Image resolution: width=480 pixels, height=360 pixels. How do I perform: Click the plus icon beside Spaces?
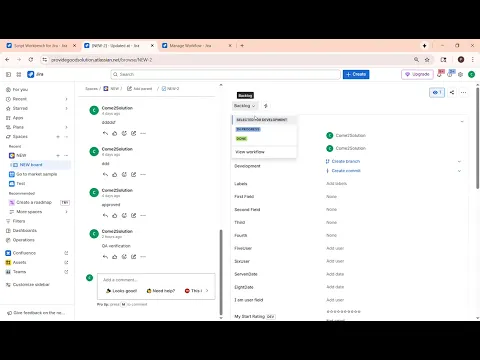58,137
